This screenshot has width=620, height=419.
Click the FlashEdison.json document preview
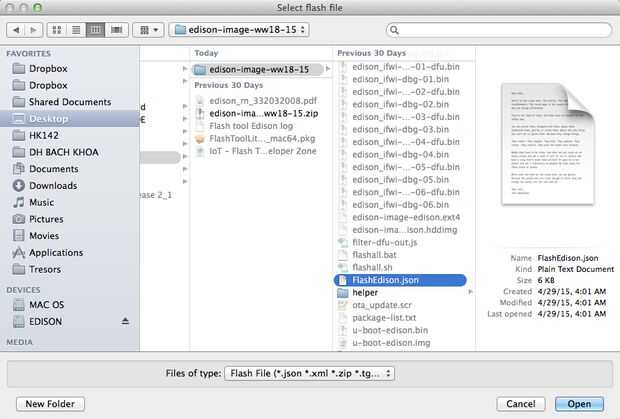[548, 144]
